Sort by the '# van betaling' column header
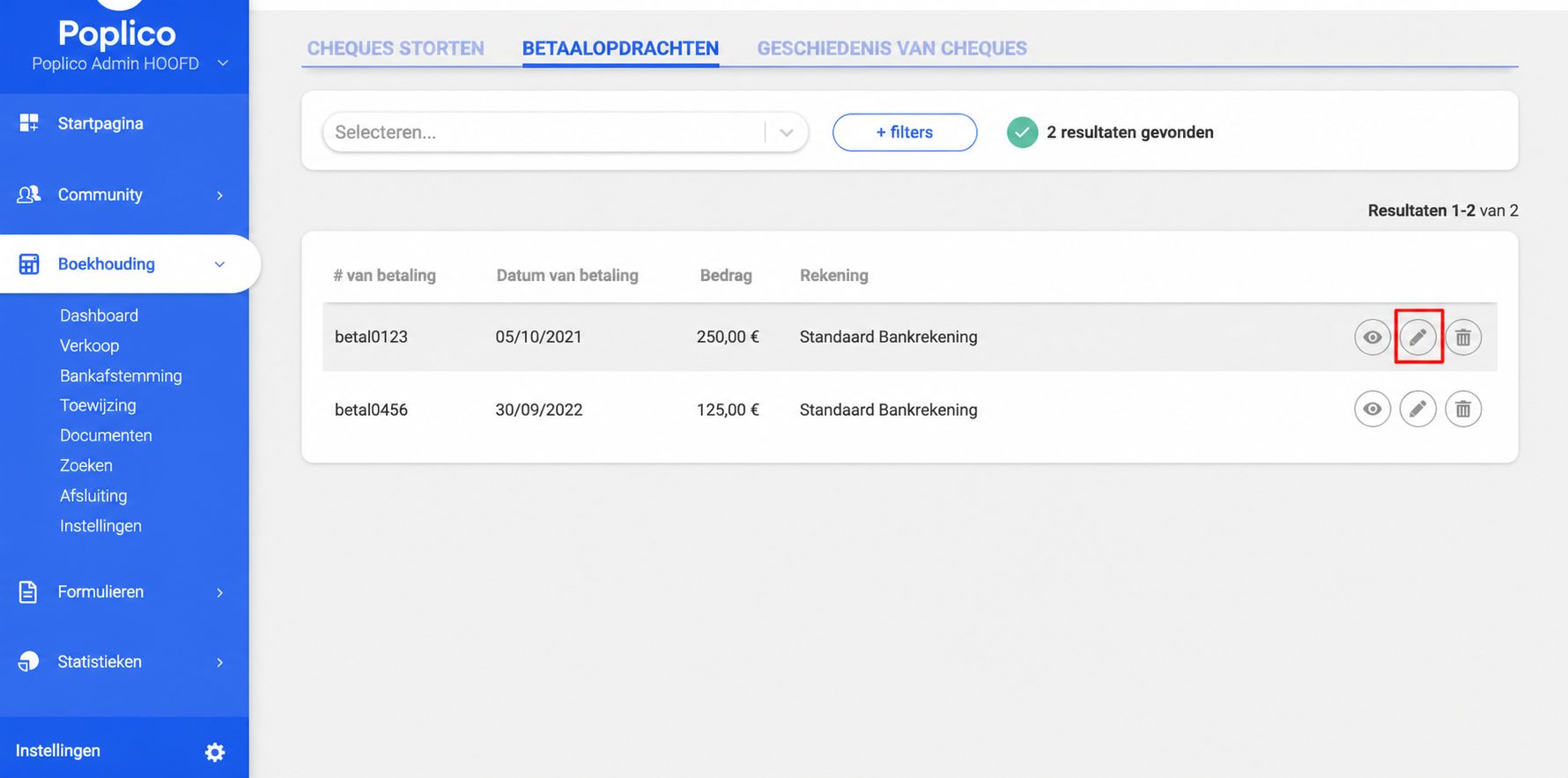This screenshot has width=1568, height=778. [384, 275]
